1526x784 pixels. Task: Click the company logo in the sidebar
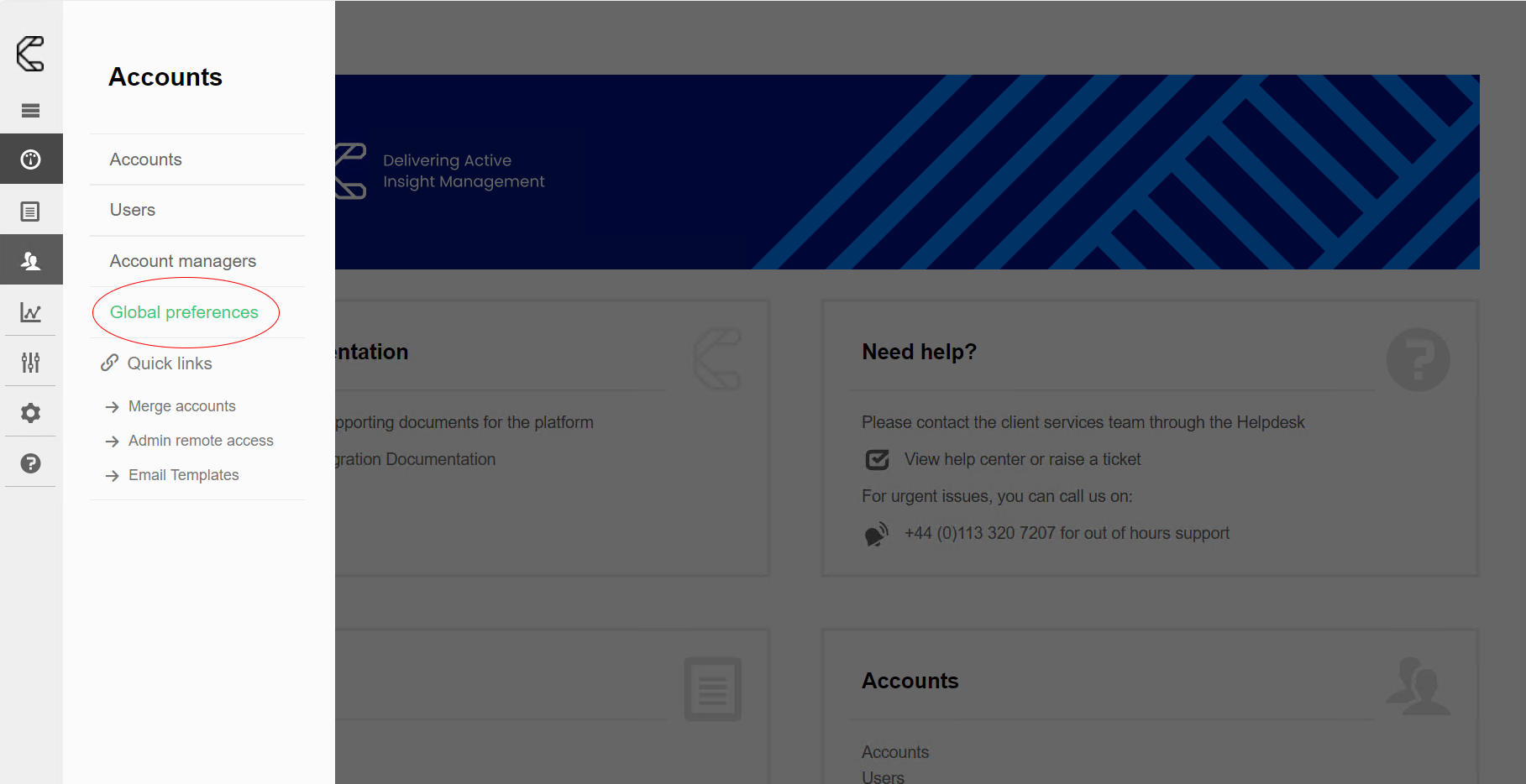[x=30, y=54]
